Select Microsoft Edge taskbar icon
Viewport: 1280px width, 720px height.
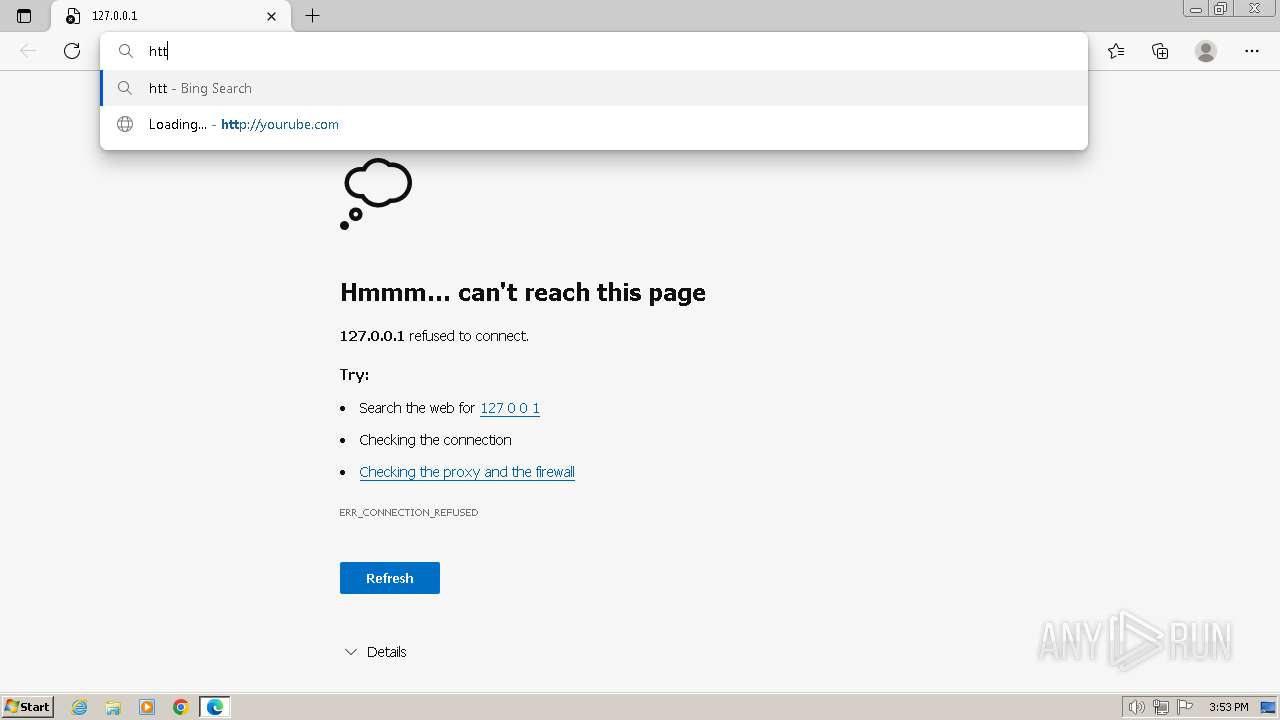215,707
